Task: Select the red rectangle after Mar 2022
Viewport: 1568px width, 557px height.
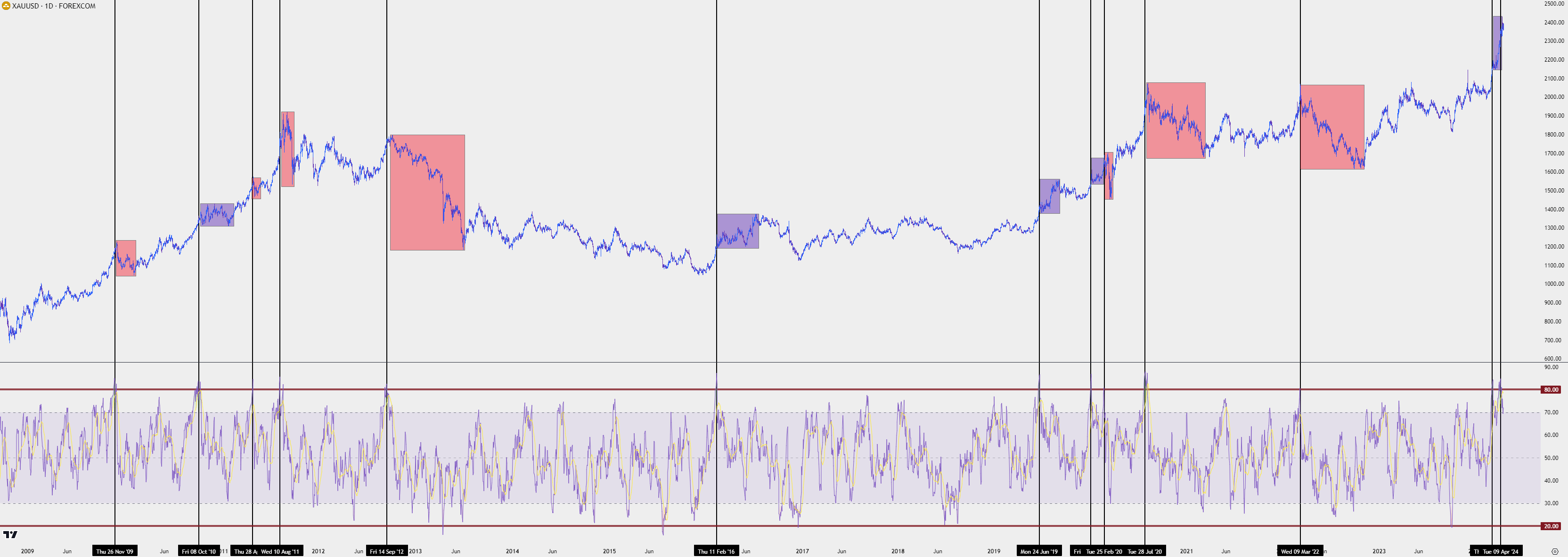Action: (1332, 127)
